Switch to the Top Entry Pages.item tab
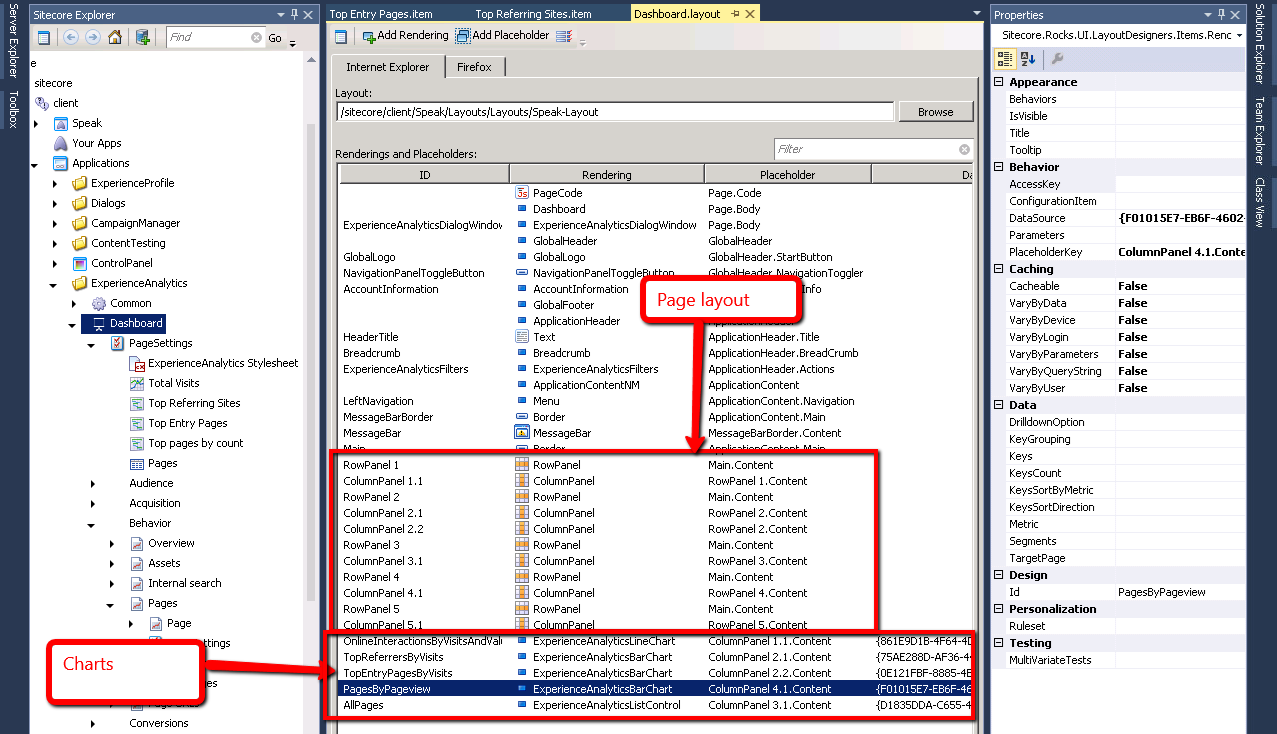The image size is (1277, 734). [380, 14]
